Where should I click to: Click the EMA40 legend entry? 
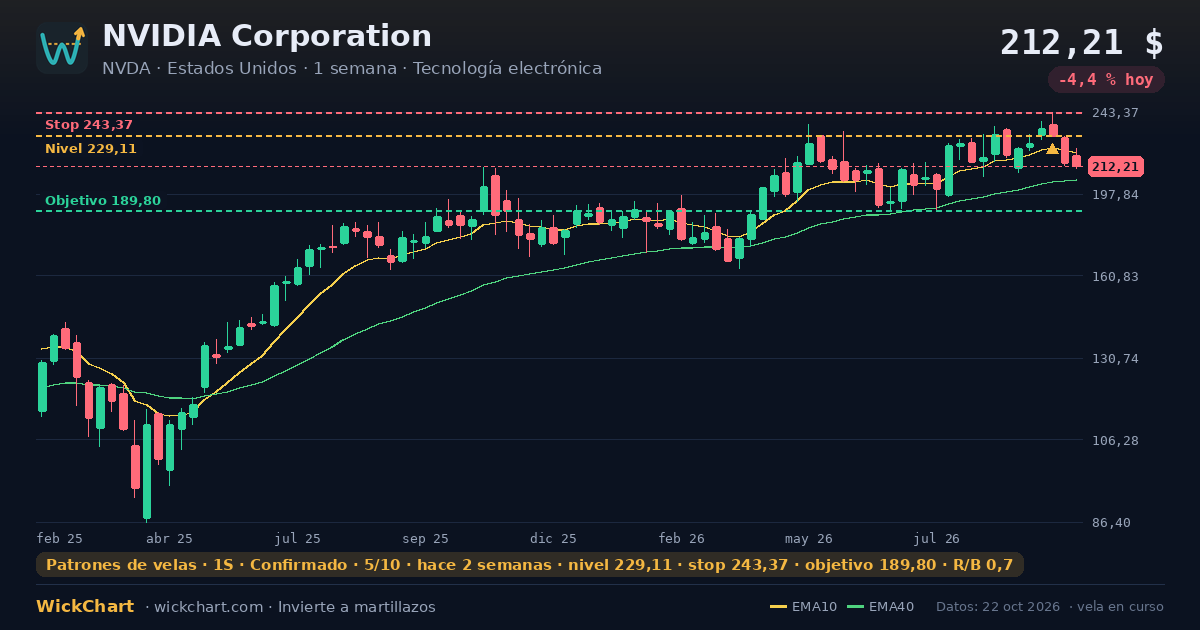point(880,607)
